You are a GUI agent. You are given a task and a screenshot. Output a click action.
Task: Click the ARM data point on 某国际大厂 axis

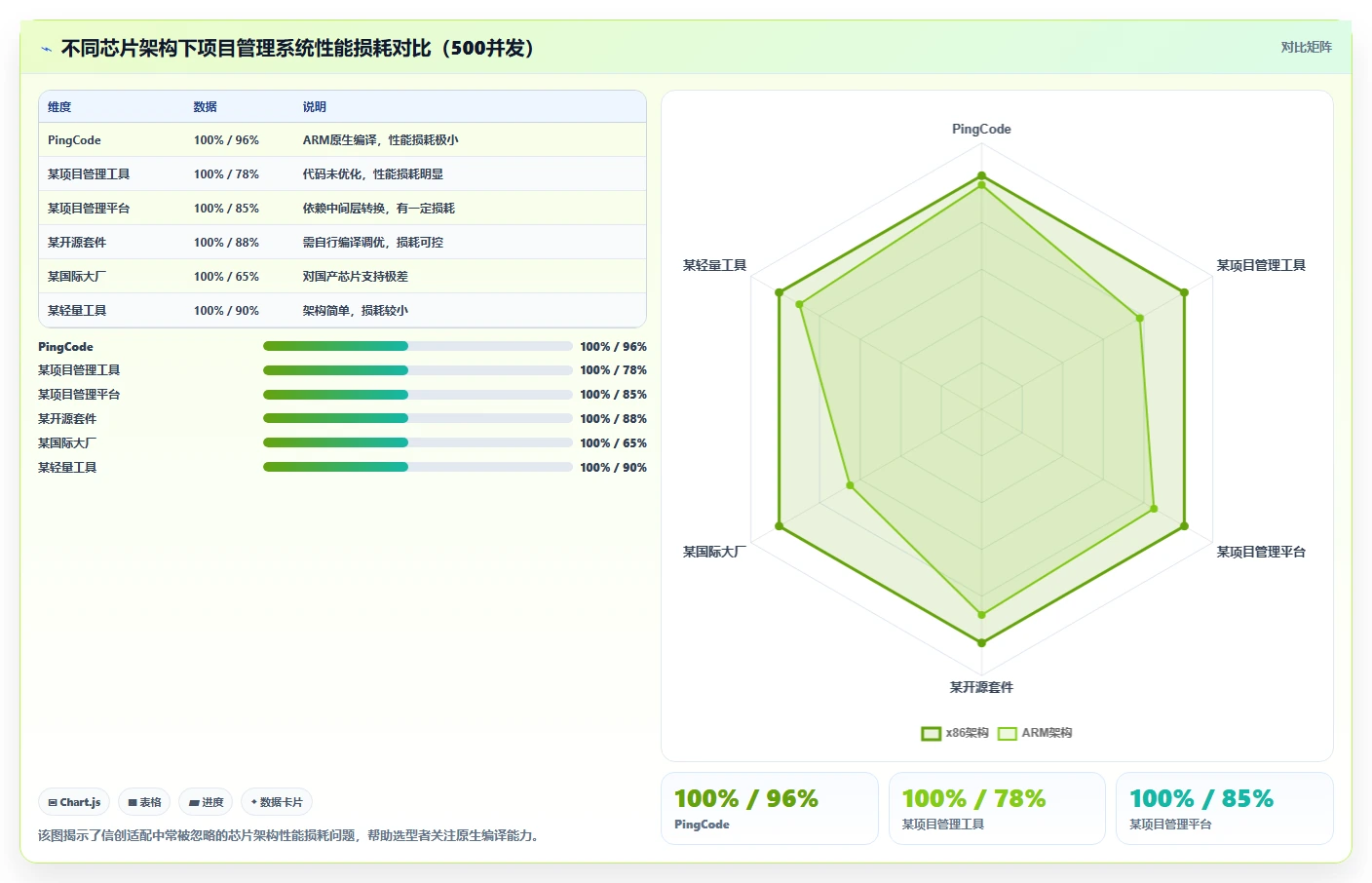[x=850, y=485]
